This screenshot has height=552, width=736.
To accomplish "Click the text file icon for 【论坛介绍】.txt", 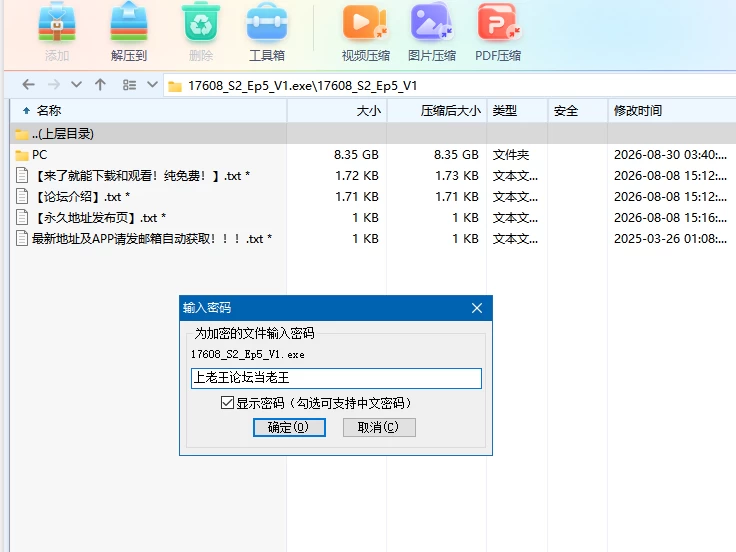I will 22,196.
